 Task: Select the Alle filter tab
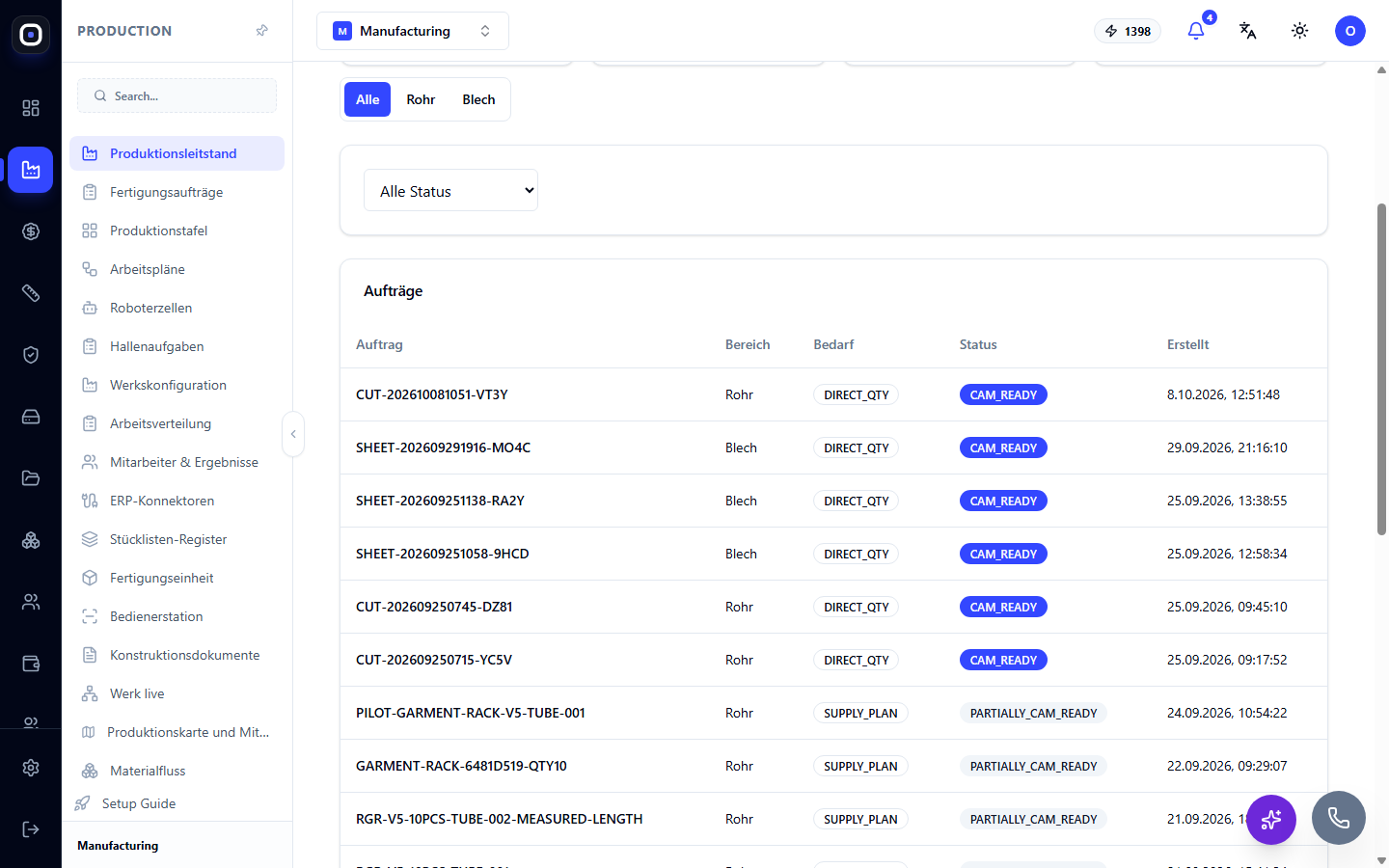(x=368, y=99)
